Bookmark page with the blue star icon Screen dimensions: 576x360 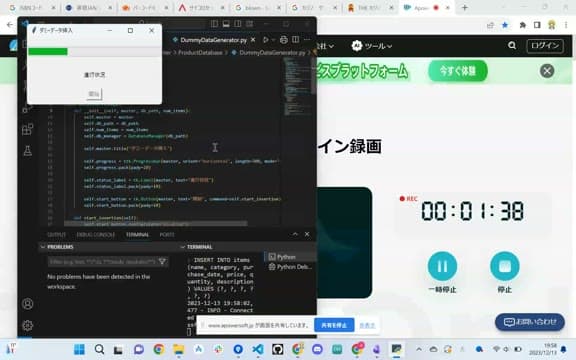505,25
